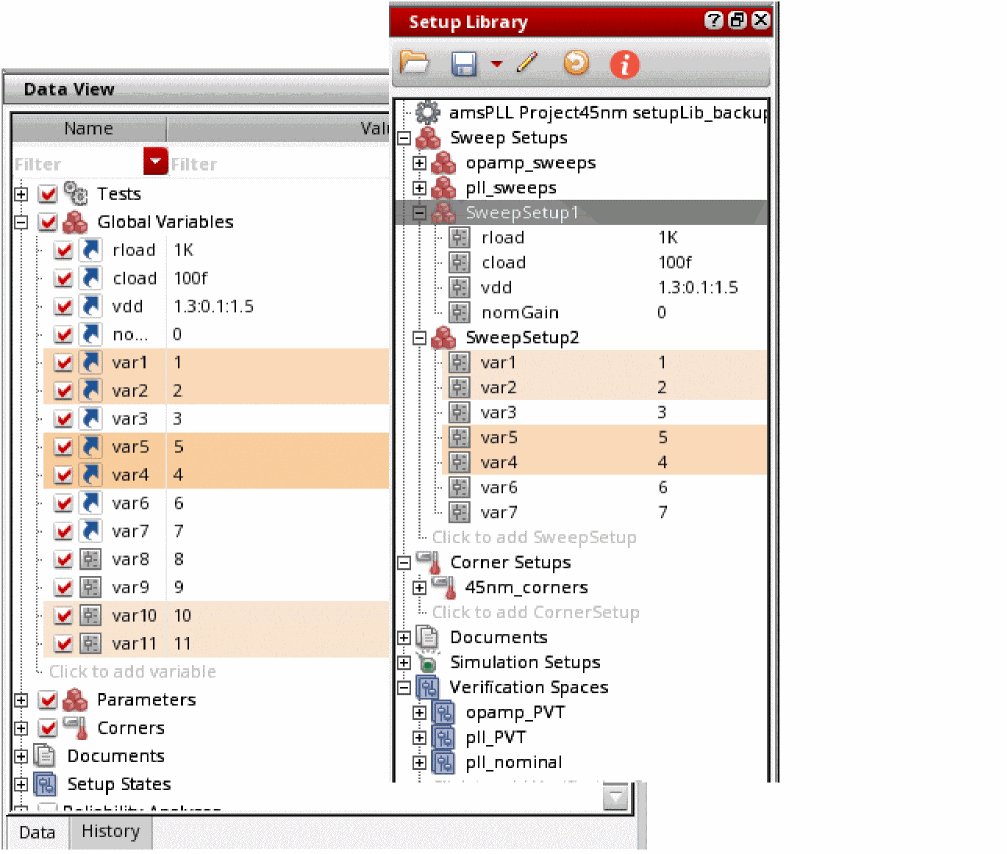1007x854 pixels.
Task: Expand the Parameters node
Action: pos(21,700)
